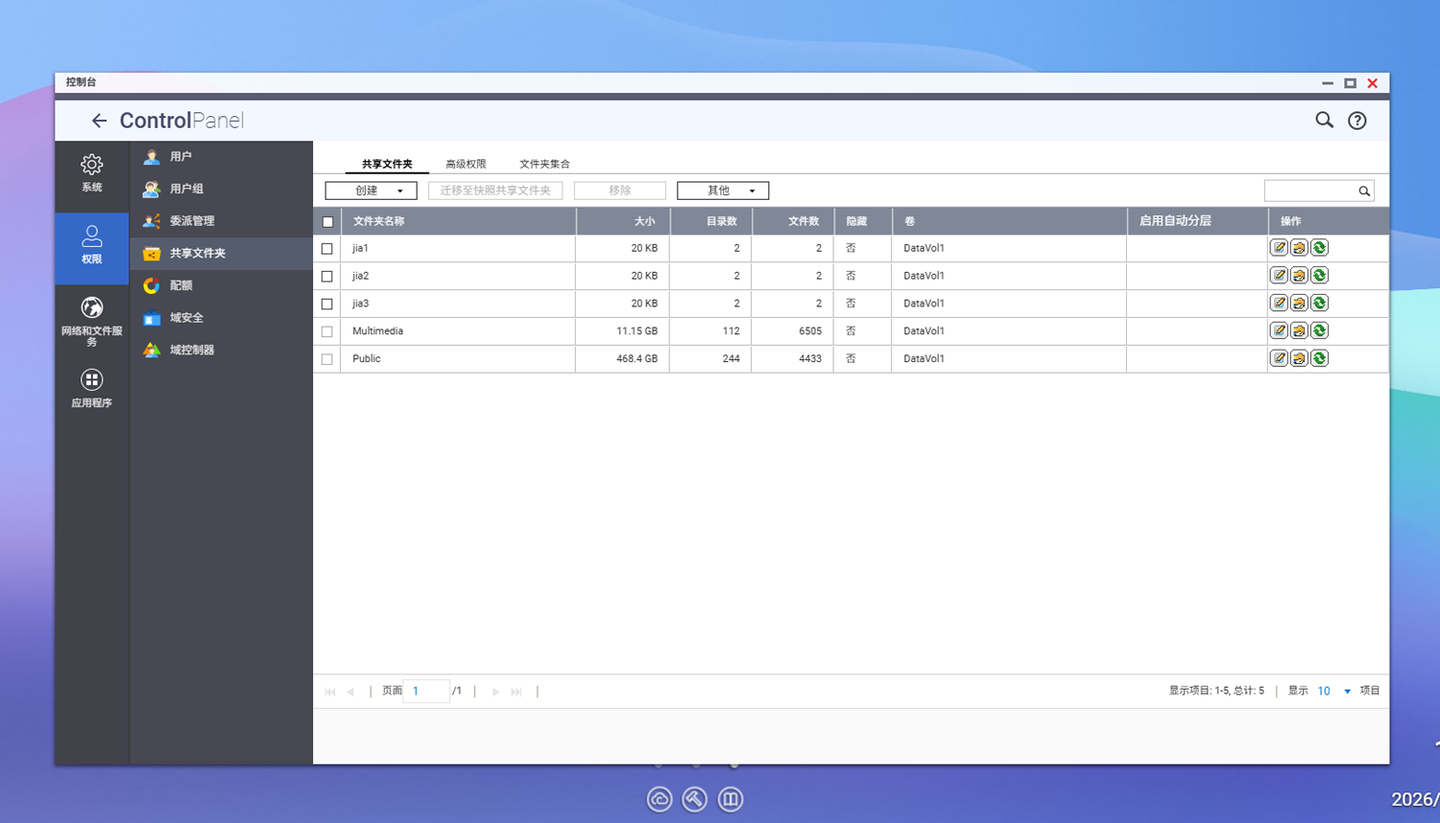
Task: Sort by the 大小 column header
Action: pos(622,221)
